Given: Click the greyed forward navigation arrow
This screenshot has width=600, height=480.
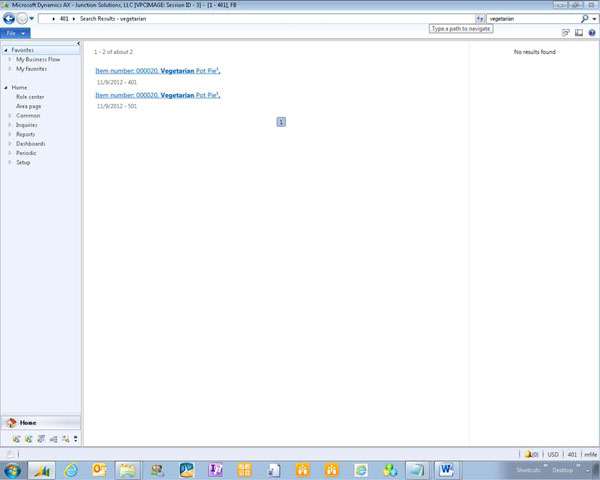Looking at the screenshot, I should coord(22,18).
